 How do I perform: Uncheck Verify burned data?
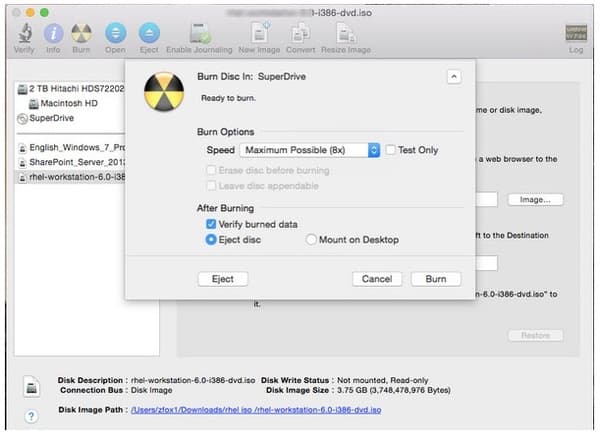(211, 224)
